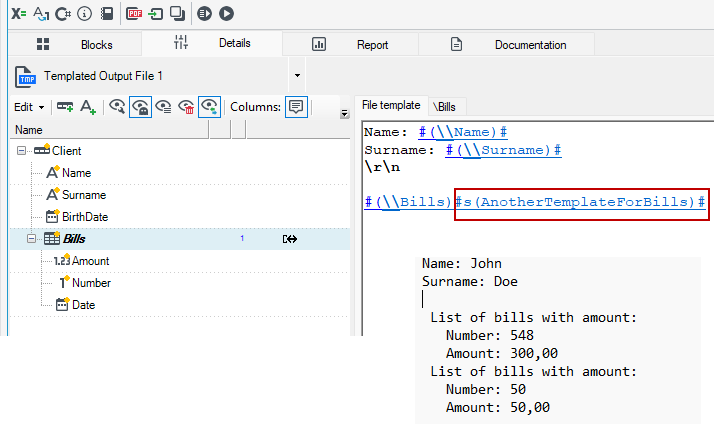714x424 pixels.
Task: Select the Surname field in tree
Action: pyautogui.click(x=84, y=195)
